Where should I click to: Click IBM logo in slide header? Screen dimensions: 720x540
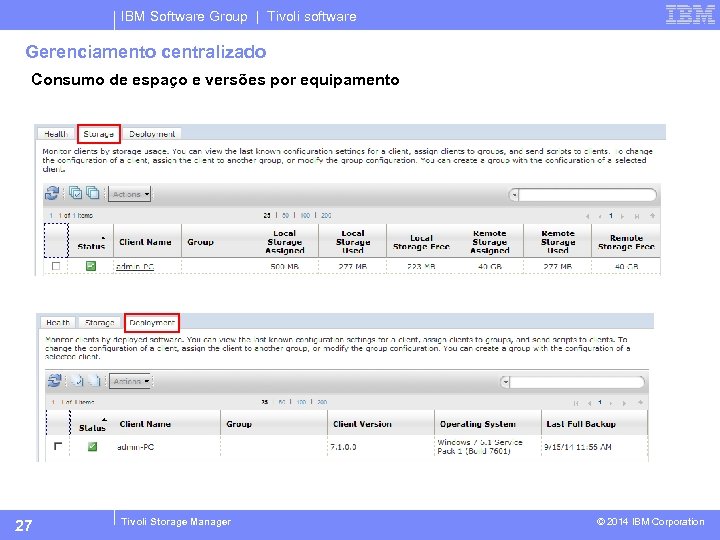click(x=690, y=15)
